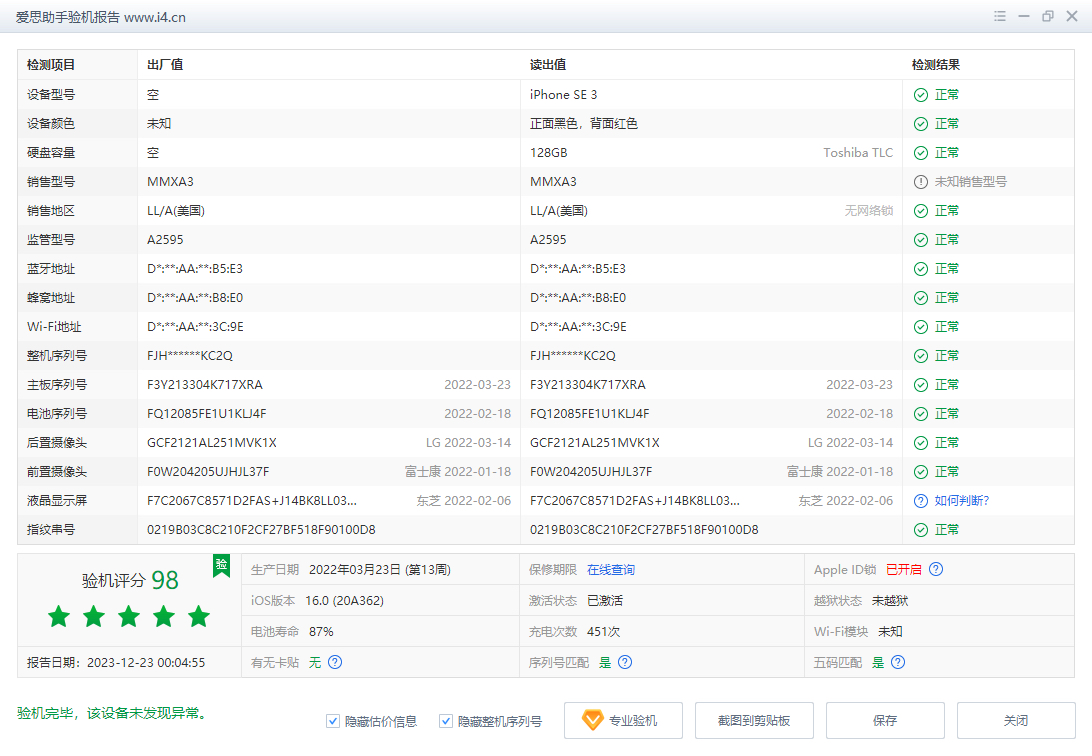
Task: Disable the 隐藏整机序列号 checkbox
Action: point(446,720)
